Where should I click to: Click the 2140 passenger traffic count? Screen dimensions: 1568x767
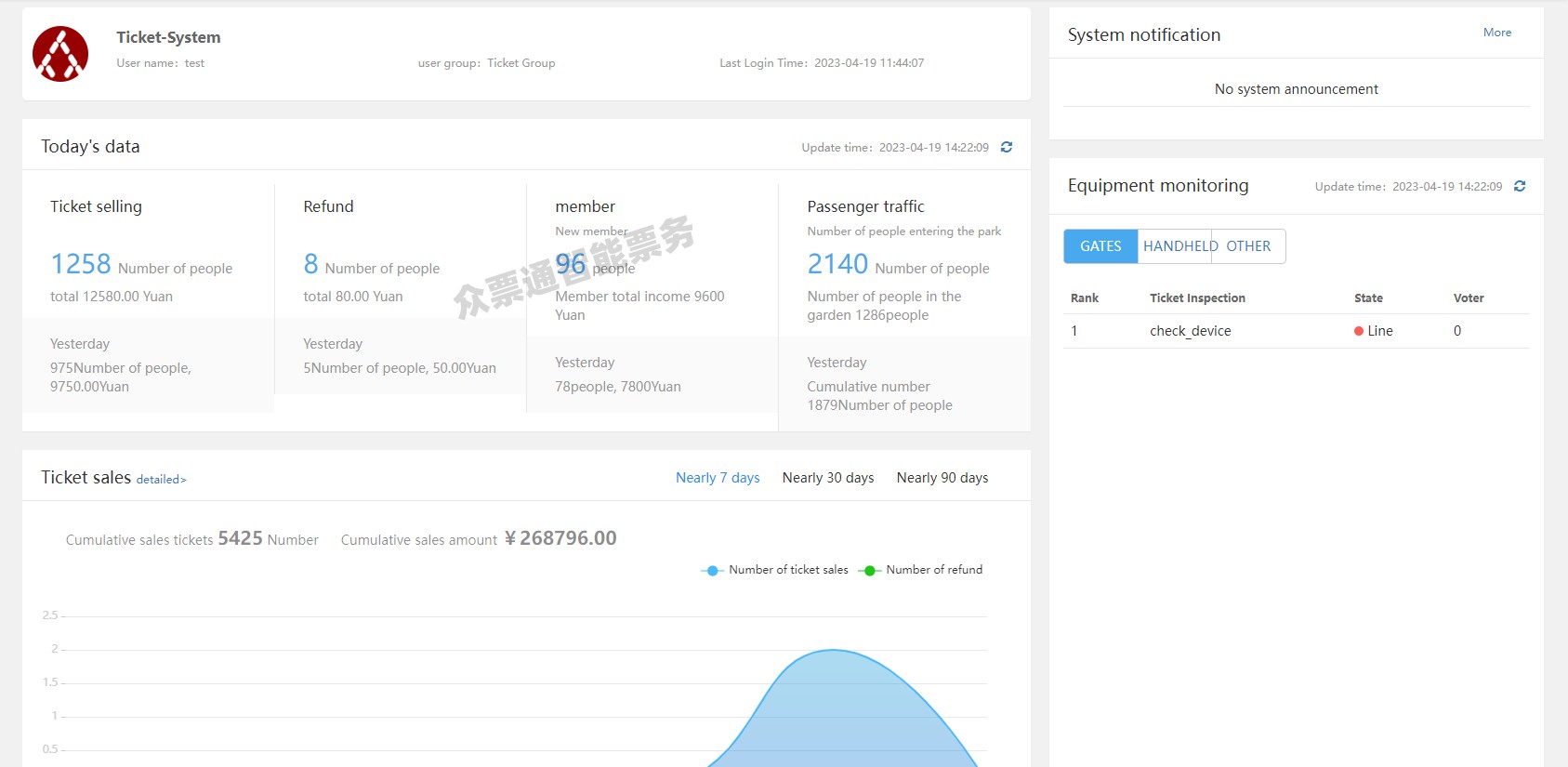pos(837,264)
